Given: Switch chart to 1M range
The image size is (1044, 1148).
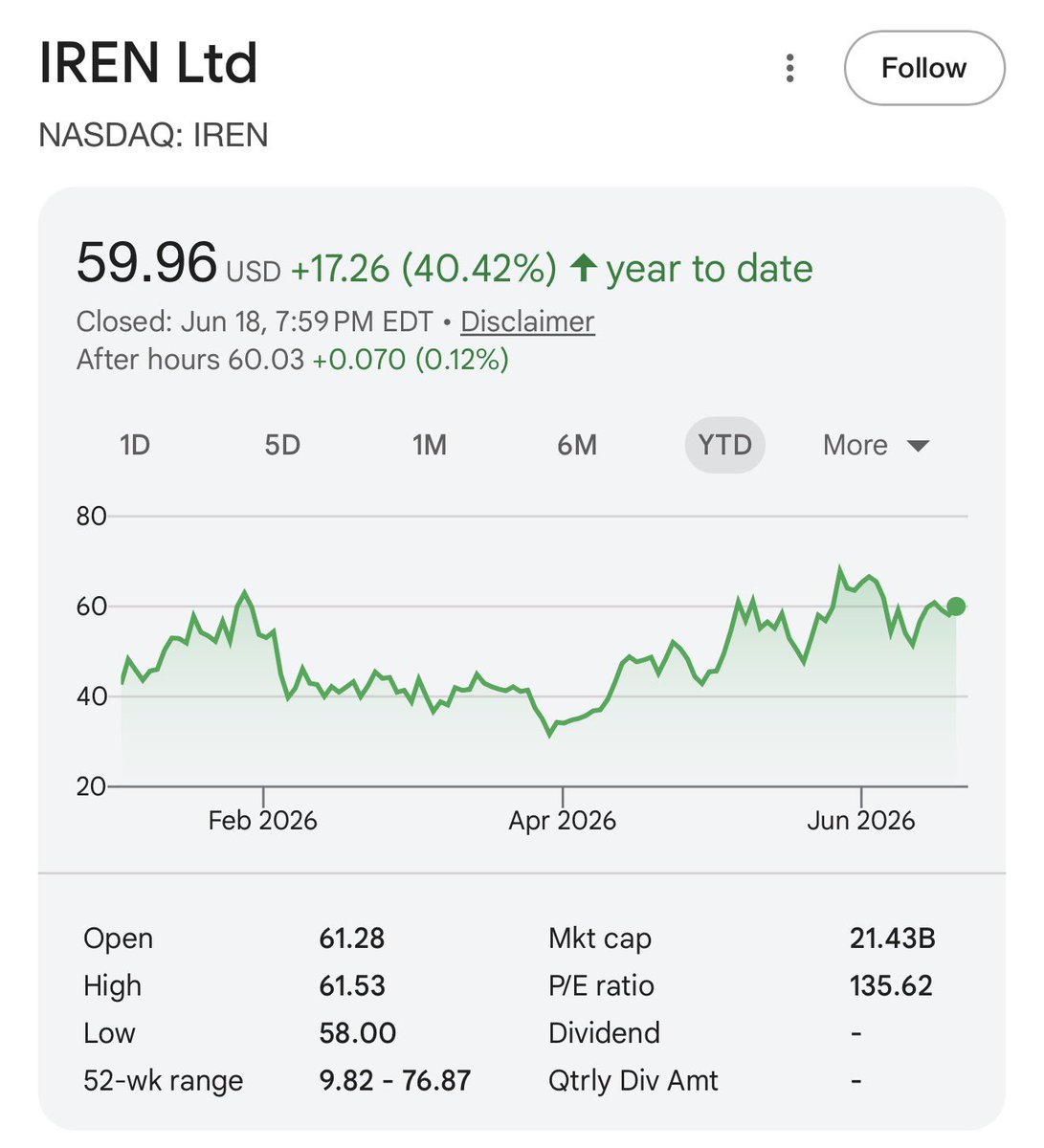Looking at the screenshot, I should tap(430, 445).
